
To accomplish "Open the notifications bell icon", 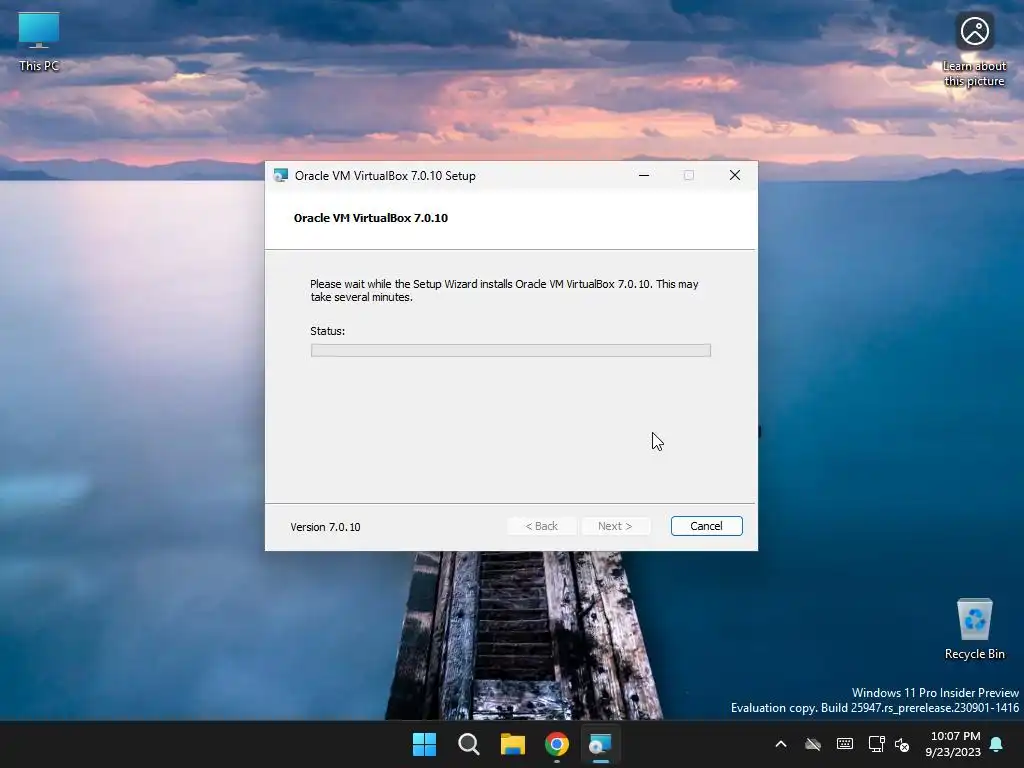I will coord(997,744).
